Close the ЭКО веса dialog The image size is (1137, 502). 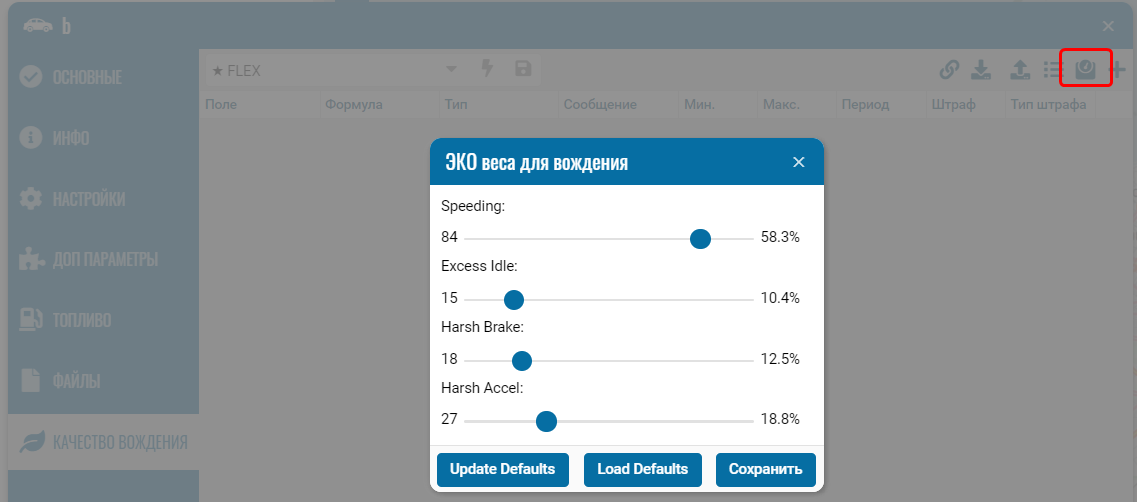[x=799, y=162]
